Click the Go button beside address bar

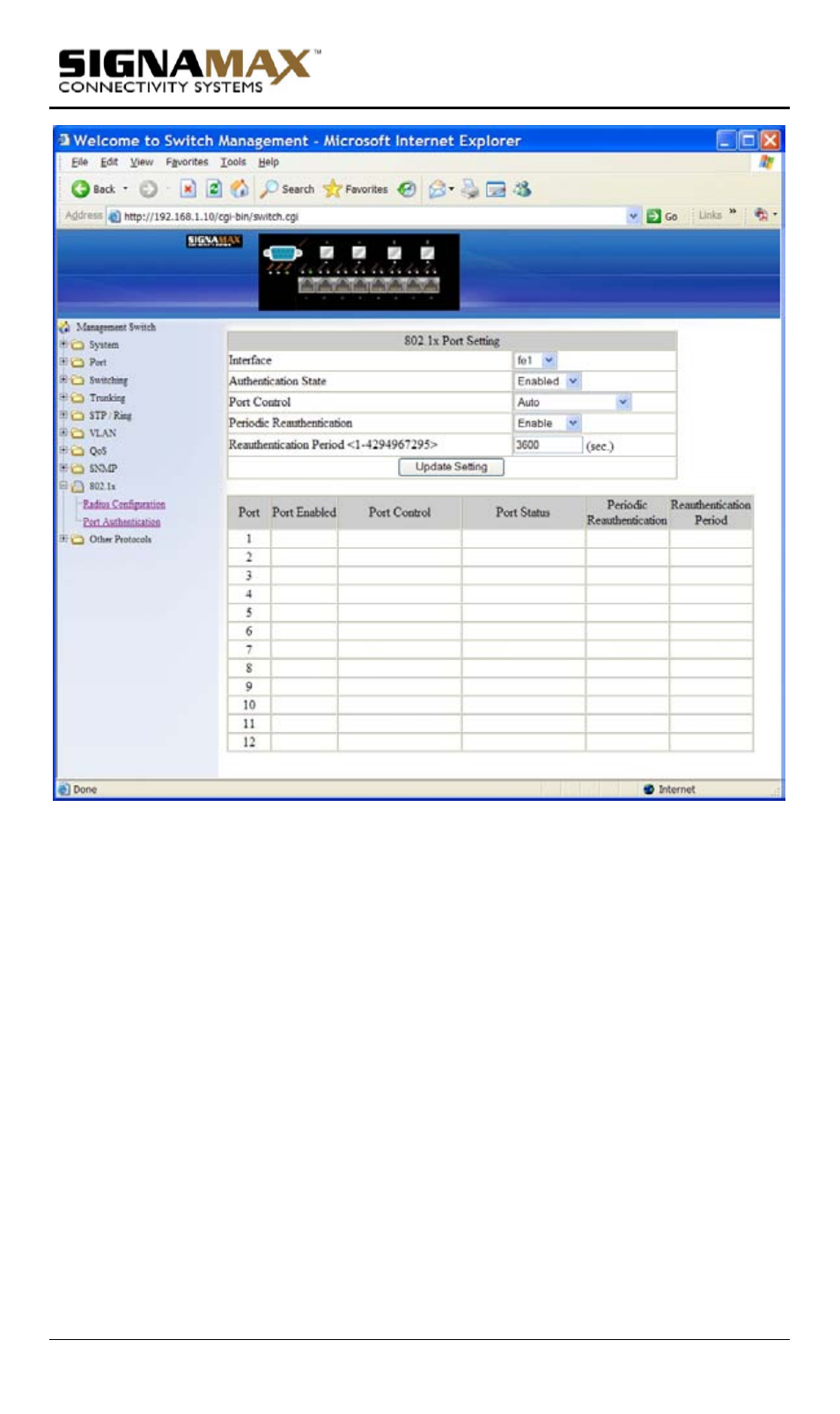[x=662, y=216]
